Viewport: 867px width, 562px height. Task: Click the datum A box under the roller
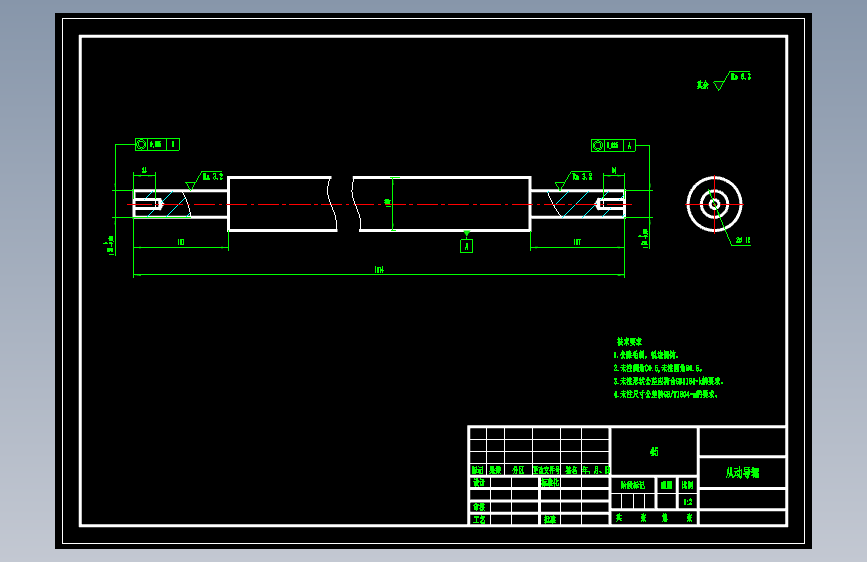pos(466,246)
